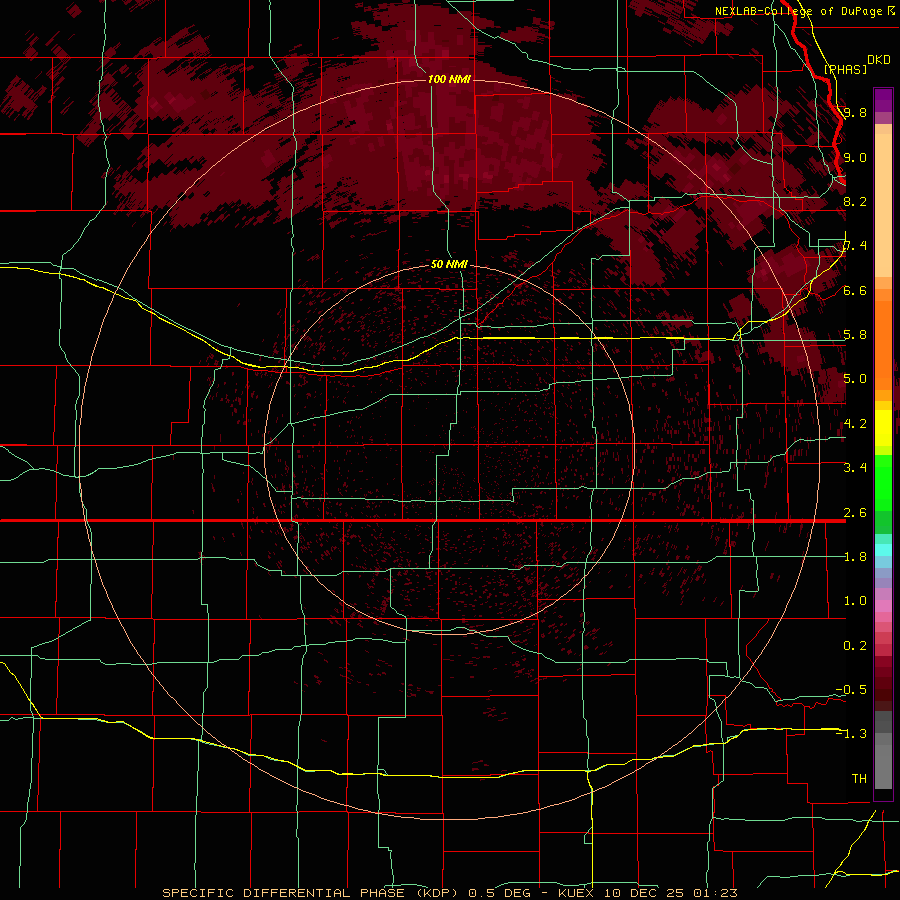Click the -1.3 value on color scale
The image size is (900, 900).
pos(851,734)
